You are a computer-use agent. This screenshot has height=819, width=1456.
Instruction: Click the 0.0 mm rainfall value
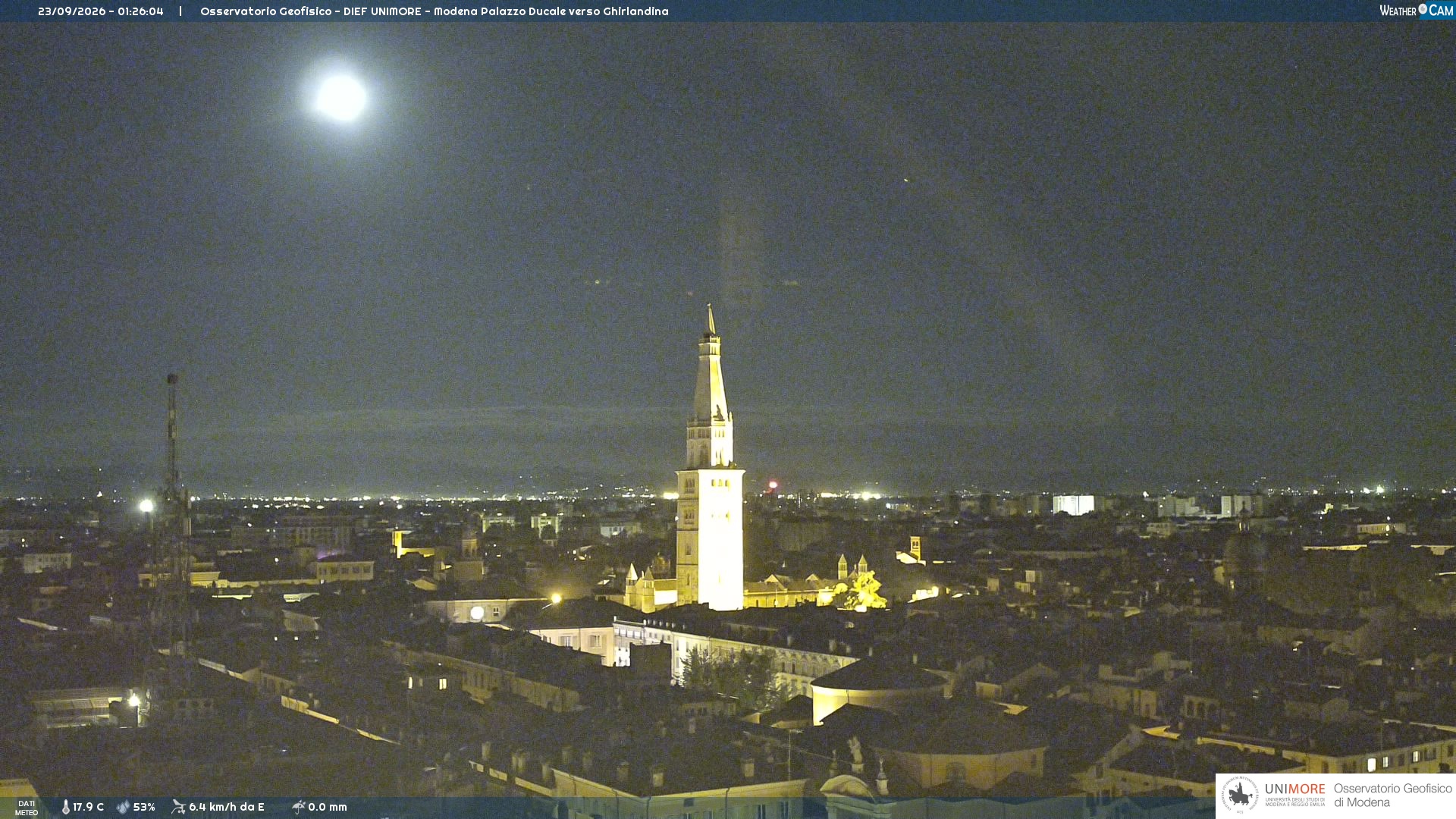click(x=328, y=807)
